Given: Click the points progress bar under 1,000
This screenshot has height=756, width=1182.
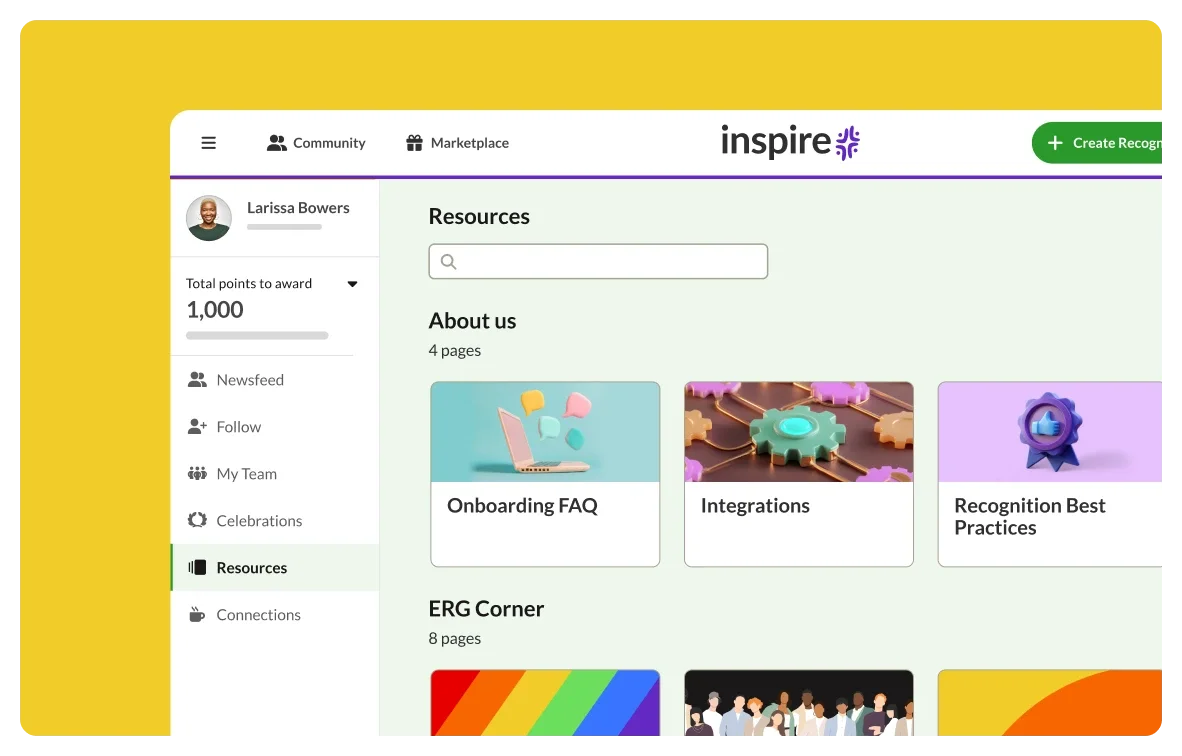Looking at the screenshot, I should click(x=257, y=335).
